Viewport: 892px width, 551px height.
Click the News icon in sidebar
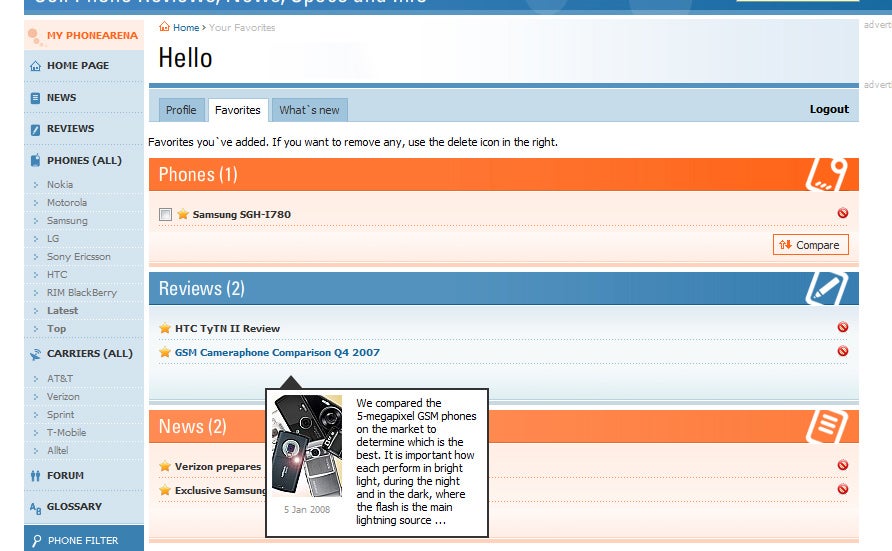tap(35, 98)
